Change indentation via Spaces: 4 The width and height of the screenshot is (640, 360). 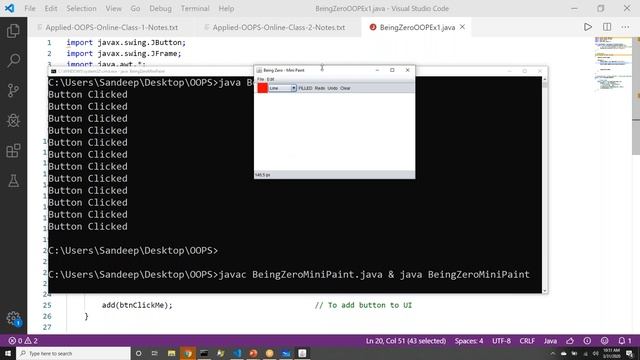pos(469,341)
